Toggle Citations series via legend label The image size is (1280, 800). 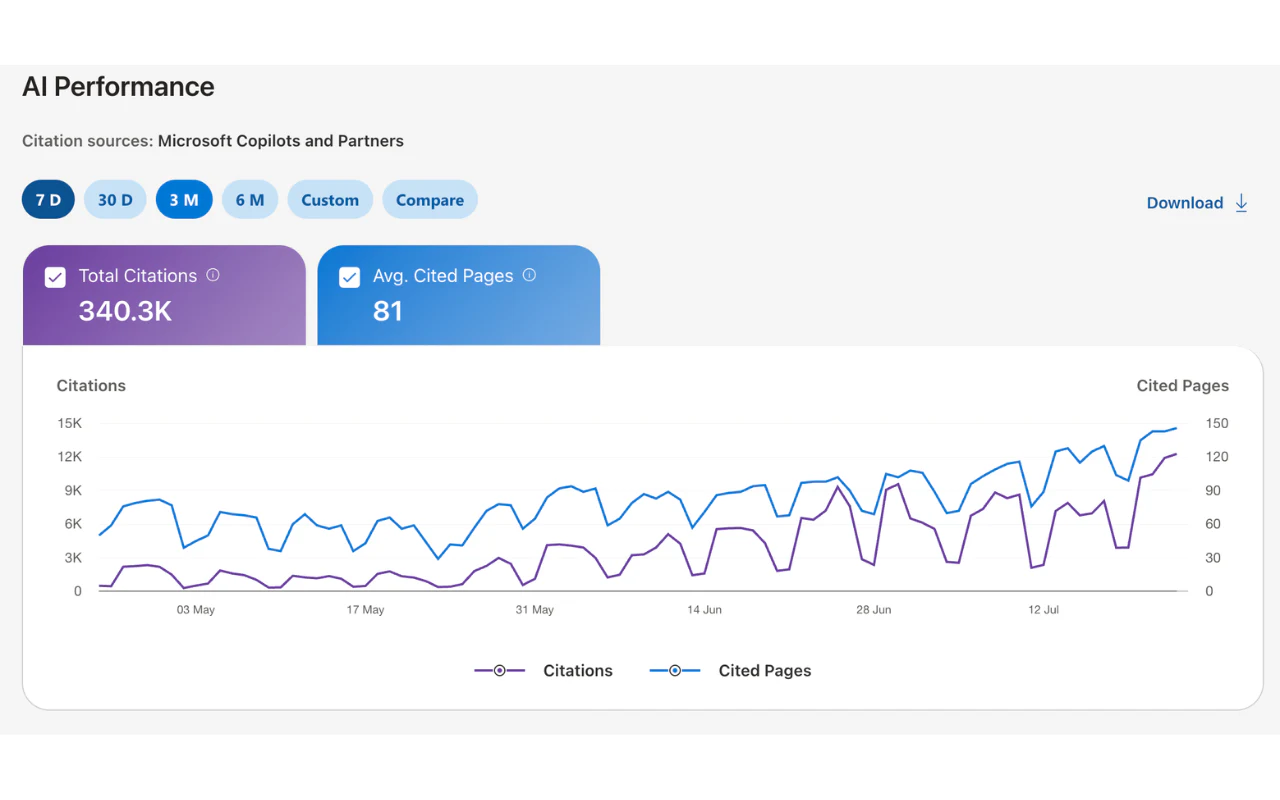pos(578,671)
